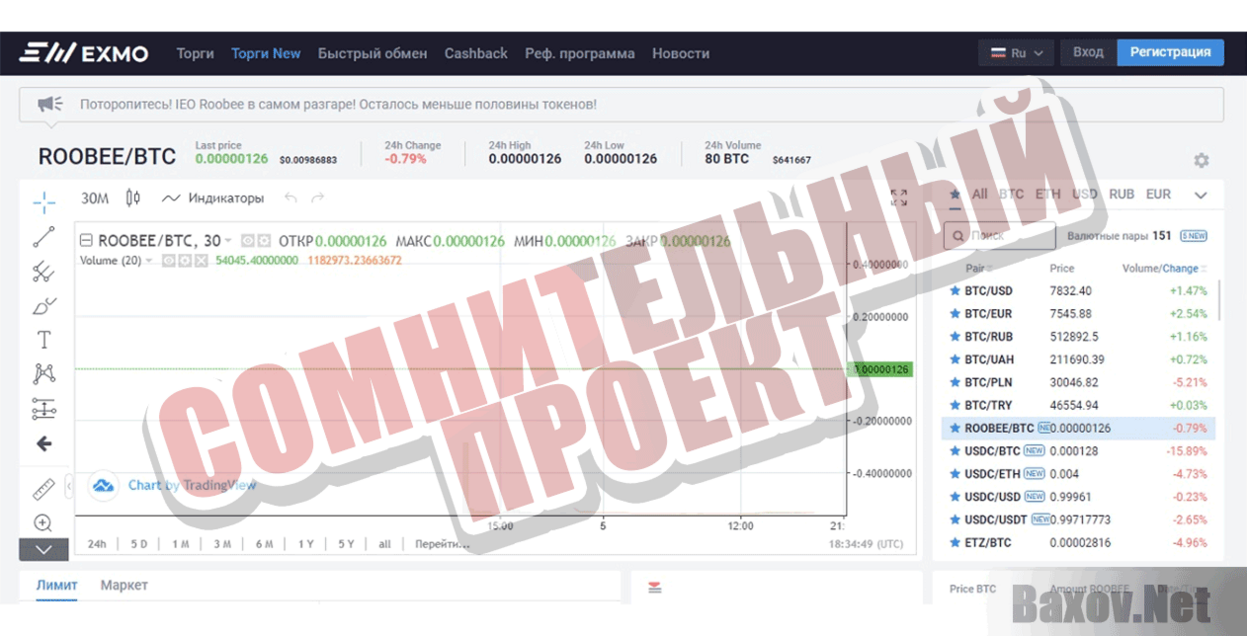1247x636 pixels.
Task: Toggle favorite star for BTC/EUR
Action: point(954,314)
